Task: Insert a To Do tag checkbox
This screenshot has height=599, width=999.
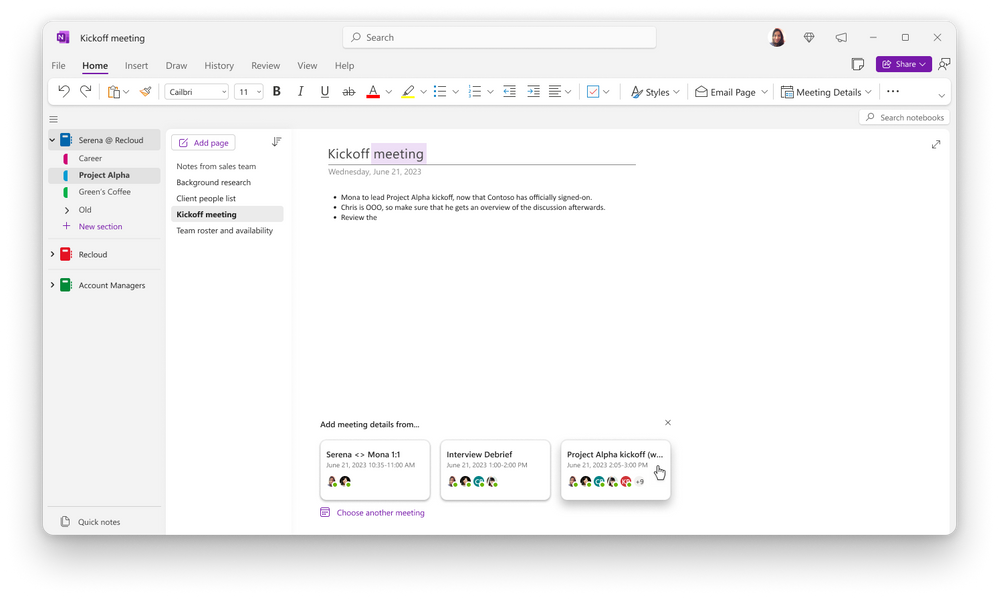Action: pyautogui.click(x=595, y=91)
